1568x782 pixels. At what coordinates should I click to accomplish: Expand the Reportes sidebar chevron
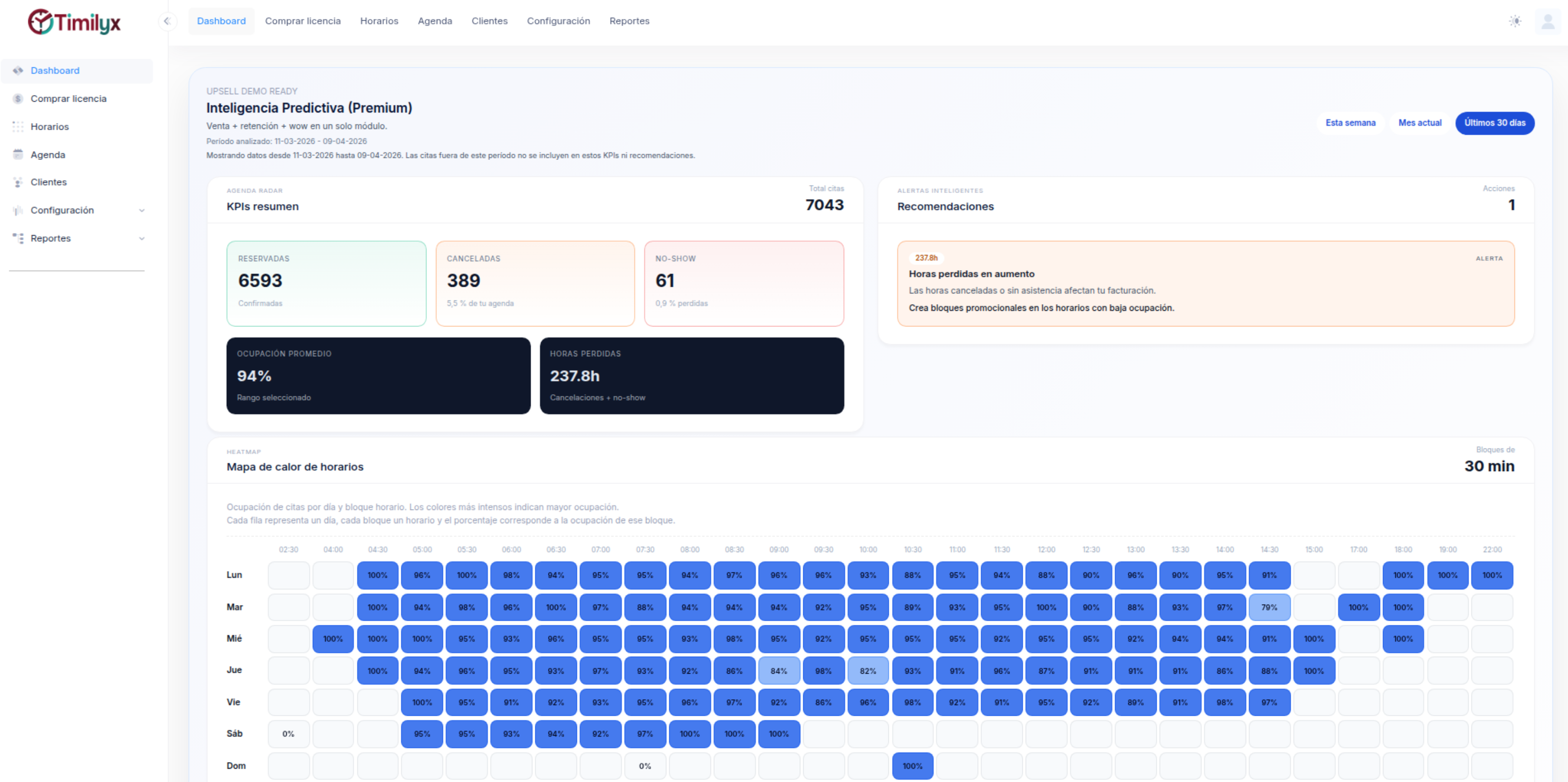(x=142, y=238)
